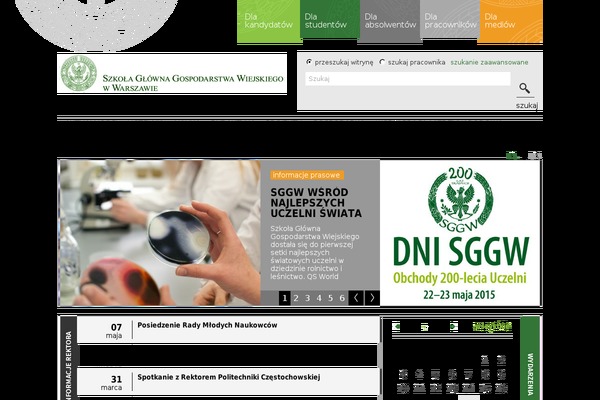This screenshot has height=400, width=600.
Task: Select the przeszukaj witrynę radio button
Action: tap(309, 62)
